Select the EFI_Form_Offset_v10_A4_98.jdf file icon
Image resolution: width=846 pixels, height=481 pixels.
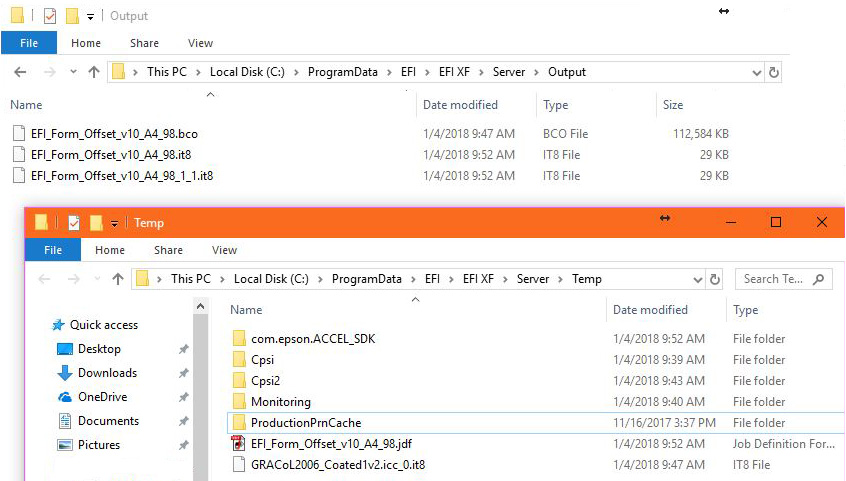click(238, 444)
